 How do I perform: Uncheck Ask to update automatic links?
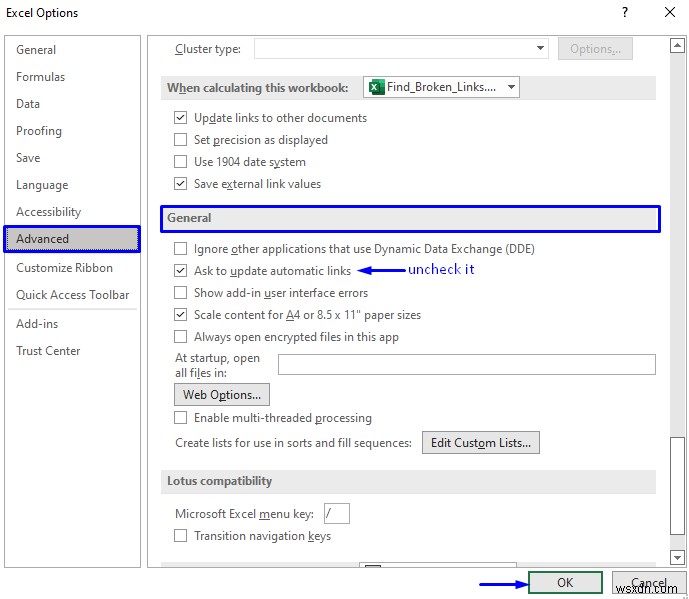[x=180, y=271]
